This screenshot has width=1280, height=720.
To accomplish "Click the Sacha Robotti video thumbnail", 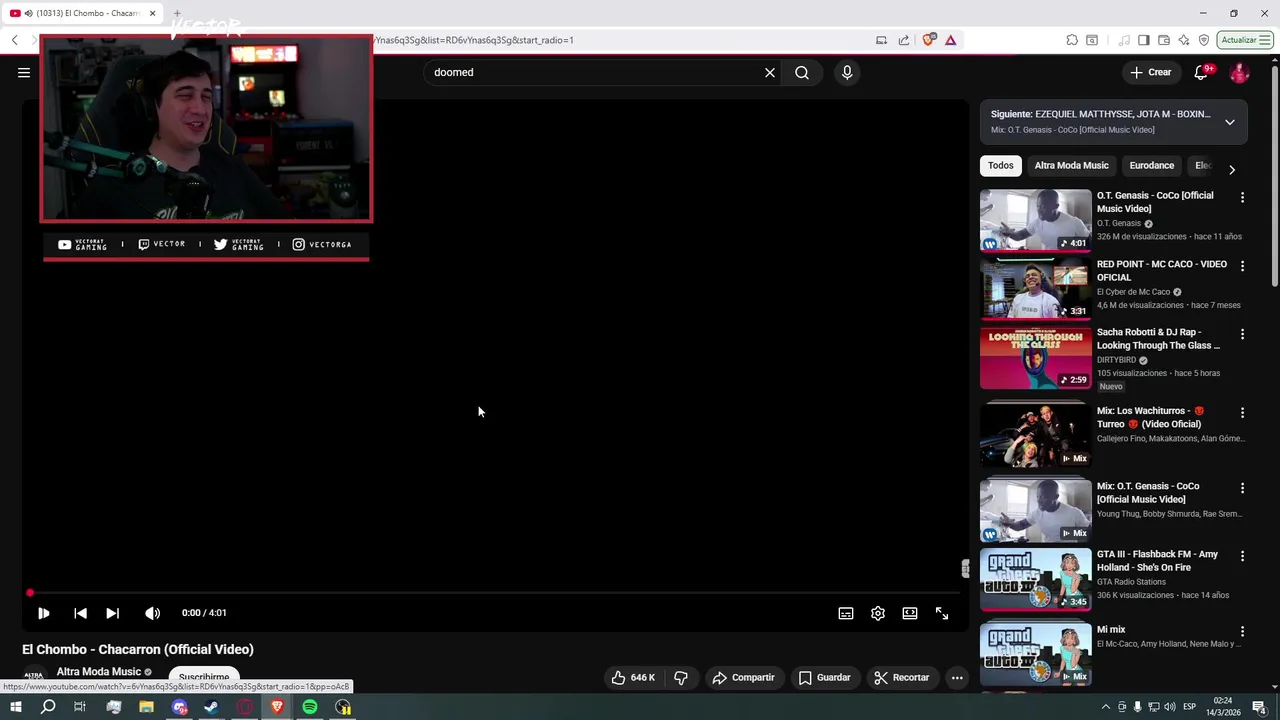I will tap(1036, 358).
